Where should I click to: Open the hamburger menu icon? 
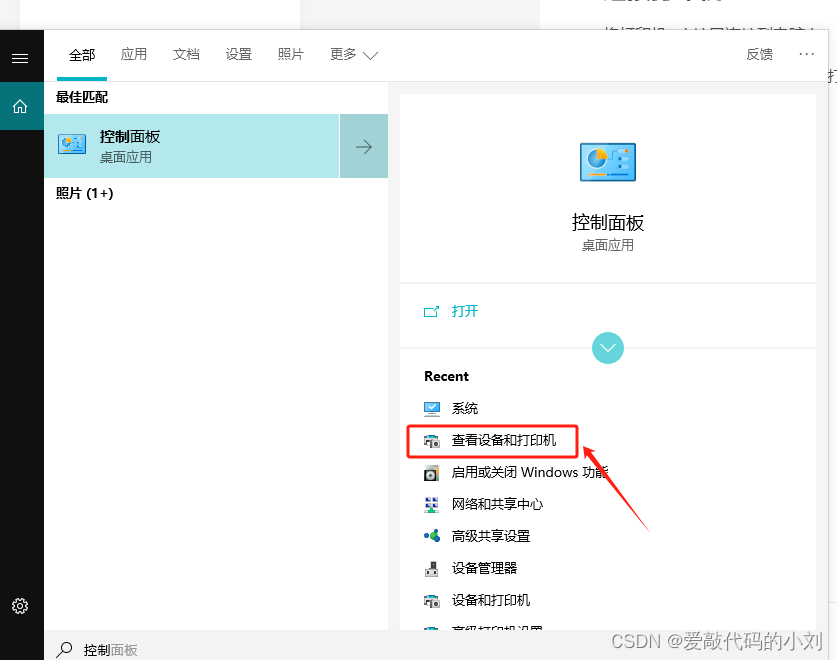click(x=20, y=58)
